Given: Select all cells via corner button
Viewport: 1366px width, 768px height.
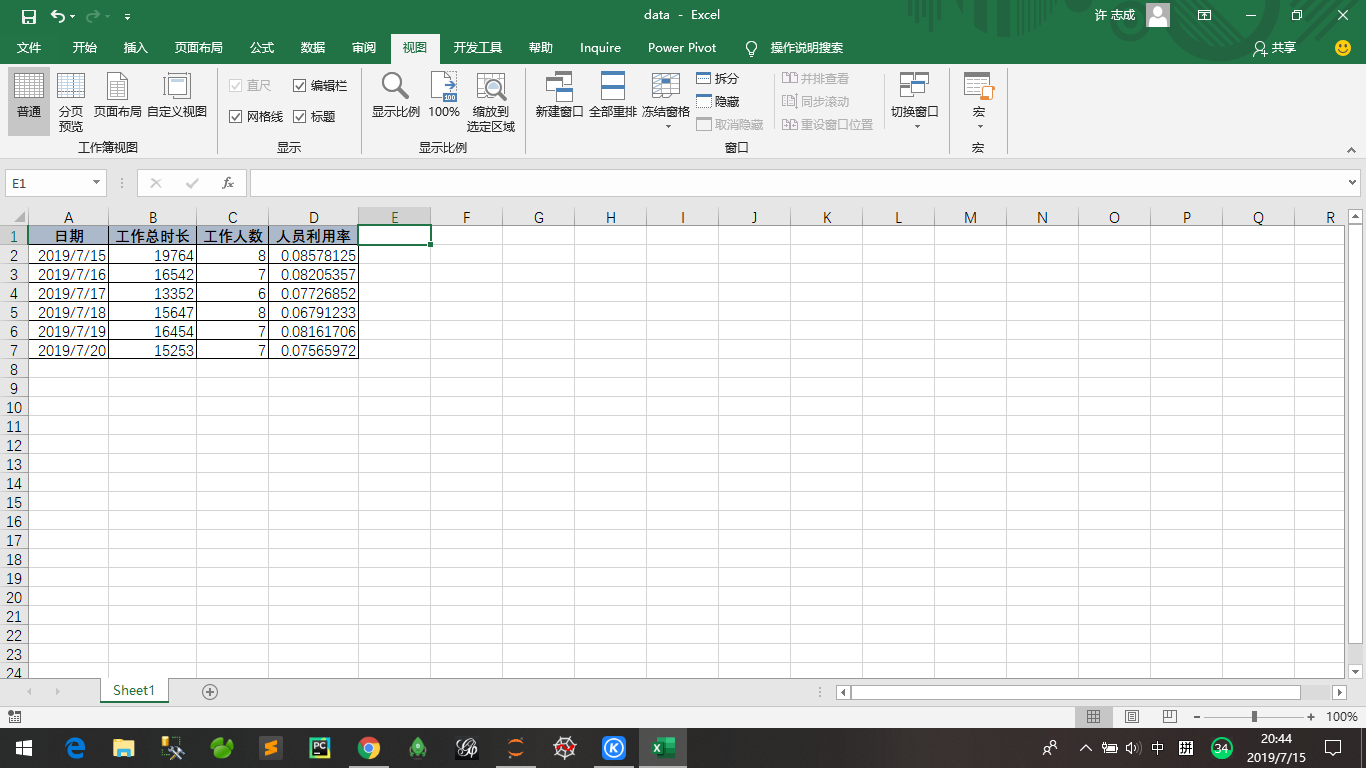Looking at the screenshot, I should (x=14, y=217).
